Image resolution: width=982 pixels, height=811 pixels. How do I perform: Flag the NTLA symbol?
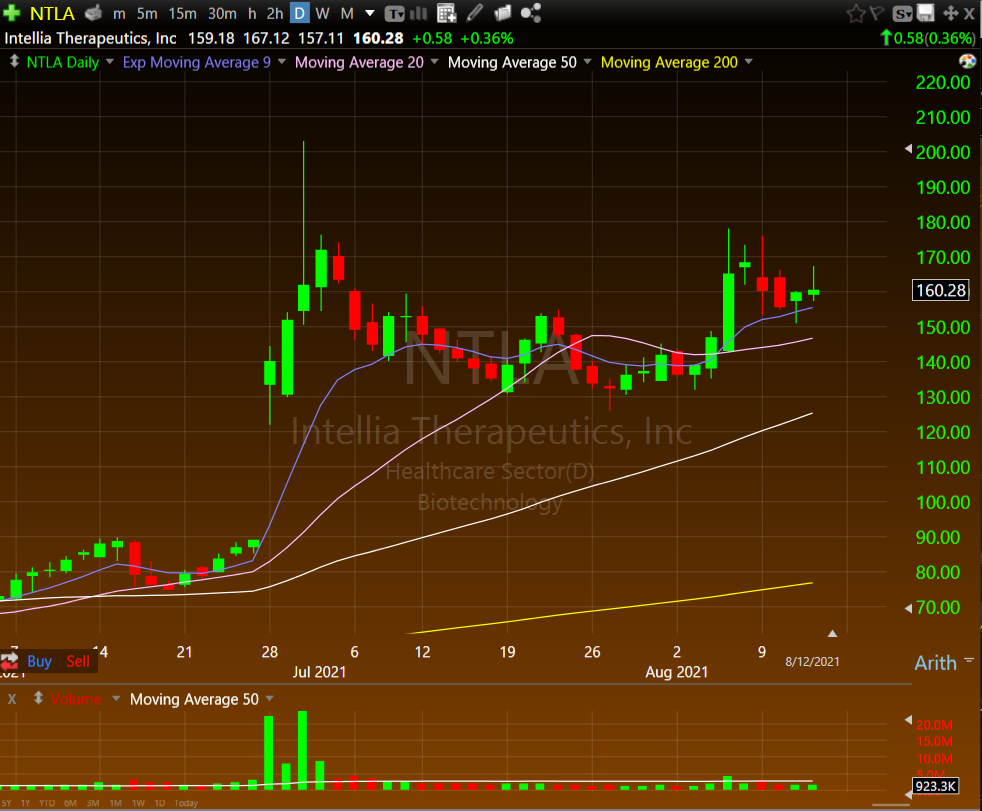coord(877,13)
